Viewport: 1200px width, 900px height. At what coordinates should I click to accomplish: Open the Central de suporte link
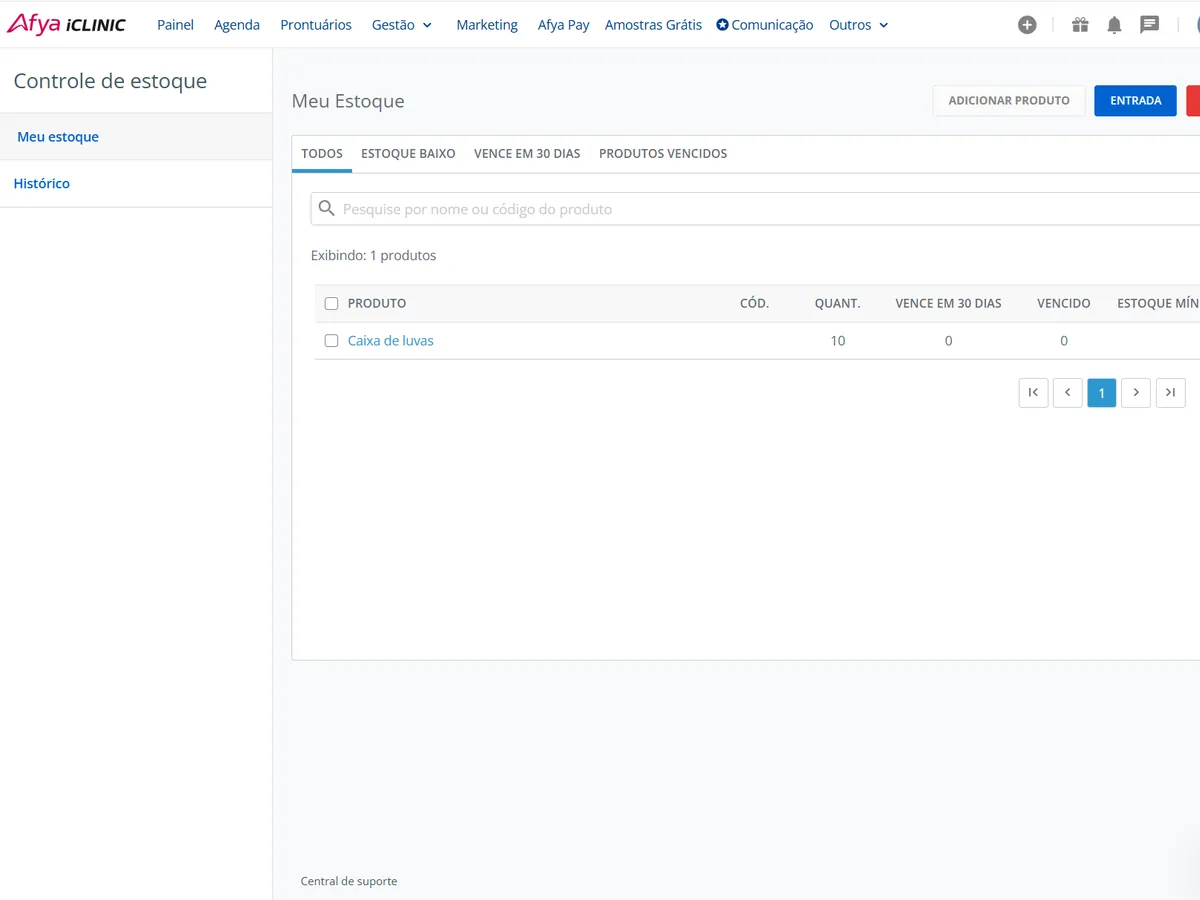point(349,881)
